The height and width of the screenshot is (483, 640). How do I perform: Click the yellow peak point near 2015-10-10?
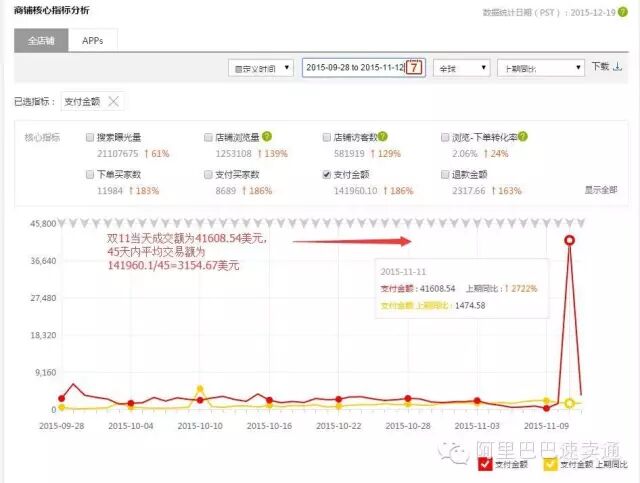point(200,389)
